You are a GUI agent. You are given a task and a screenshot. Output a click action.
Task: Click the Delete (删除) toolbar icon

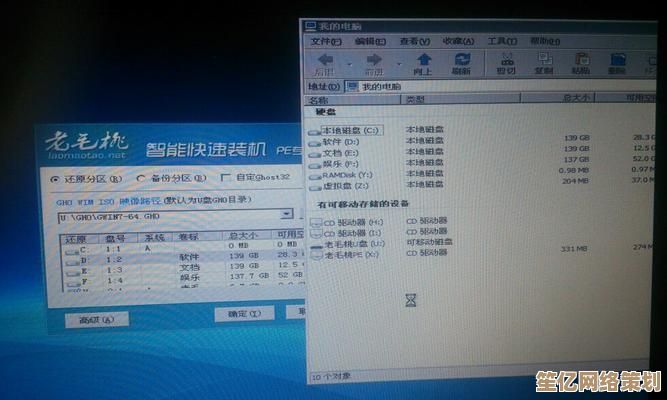(618, 59)
